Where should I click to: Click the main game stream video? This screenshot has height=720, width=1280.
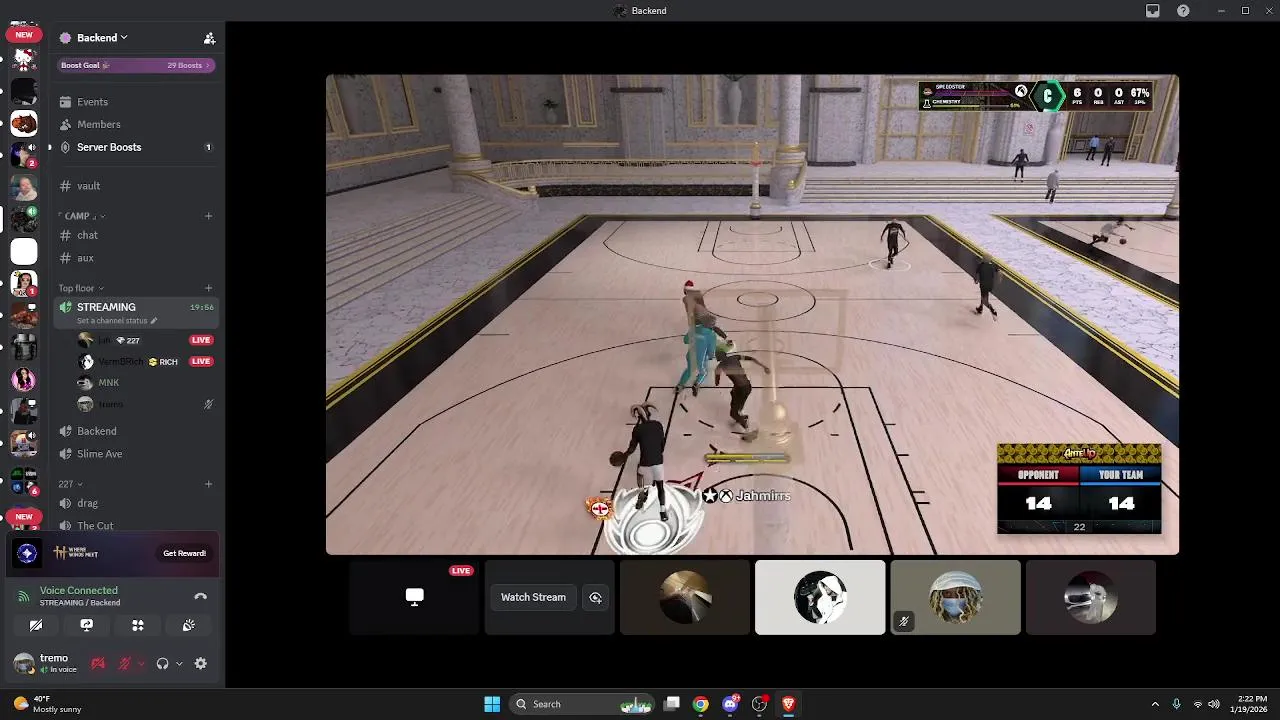752,315
